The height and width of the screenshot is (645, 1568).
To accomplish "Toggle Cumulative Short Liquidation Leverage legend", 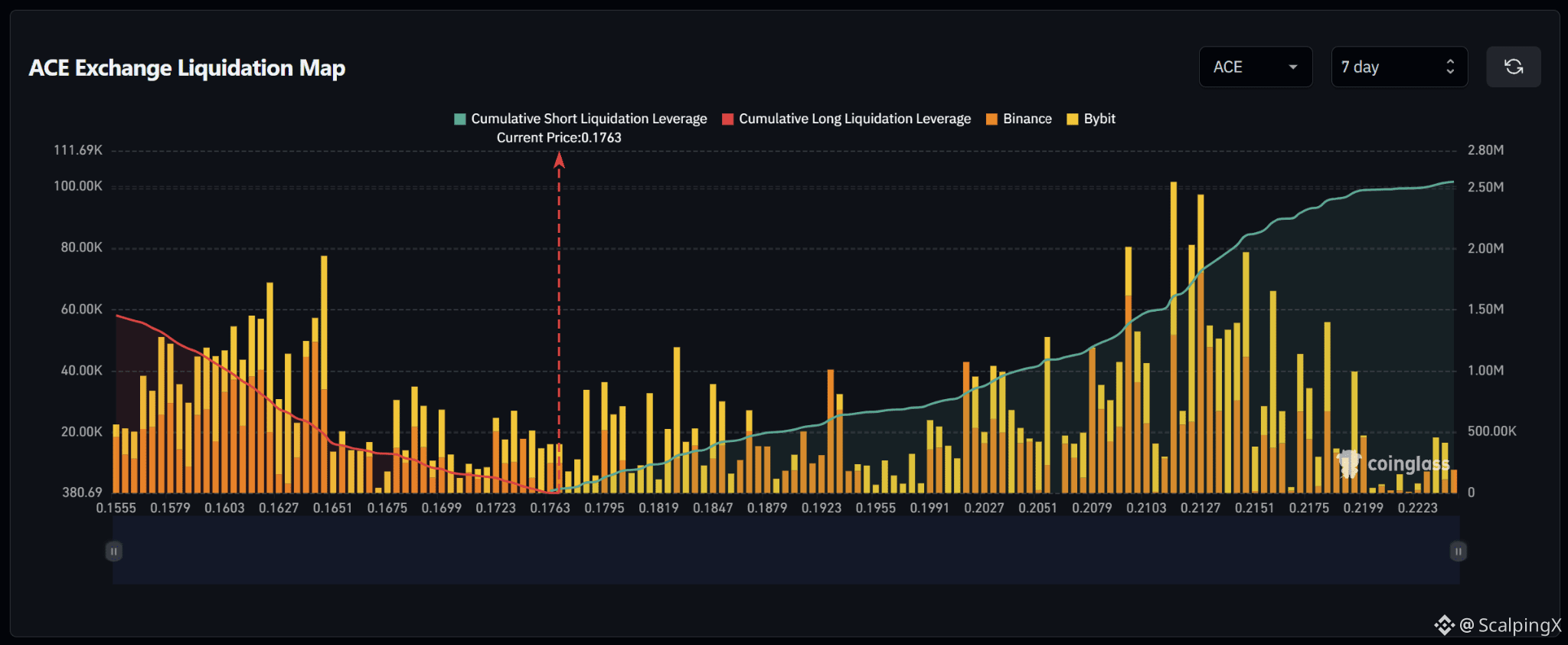I will click(580, 119).
